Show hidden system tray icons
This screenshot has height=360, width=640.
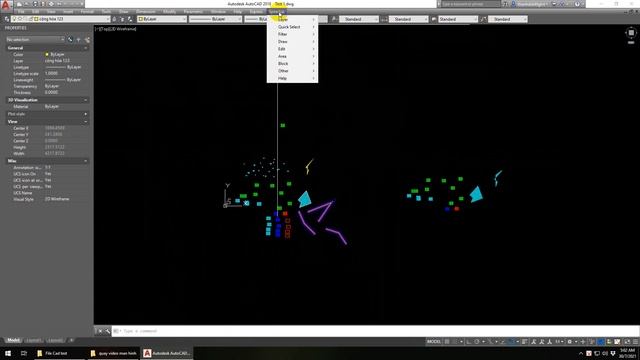[x=581, y=353]
